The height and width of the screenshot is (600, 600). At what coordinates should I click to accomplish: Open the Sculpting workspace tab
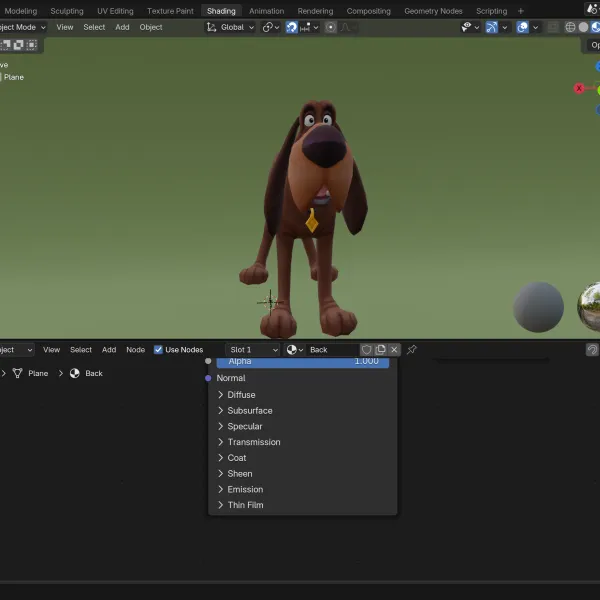coord(67,11)
